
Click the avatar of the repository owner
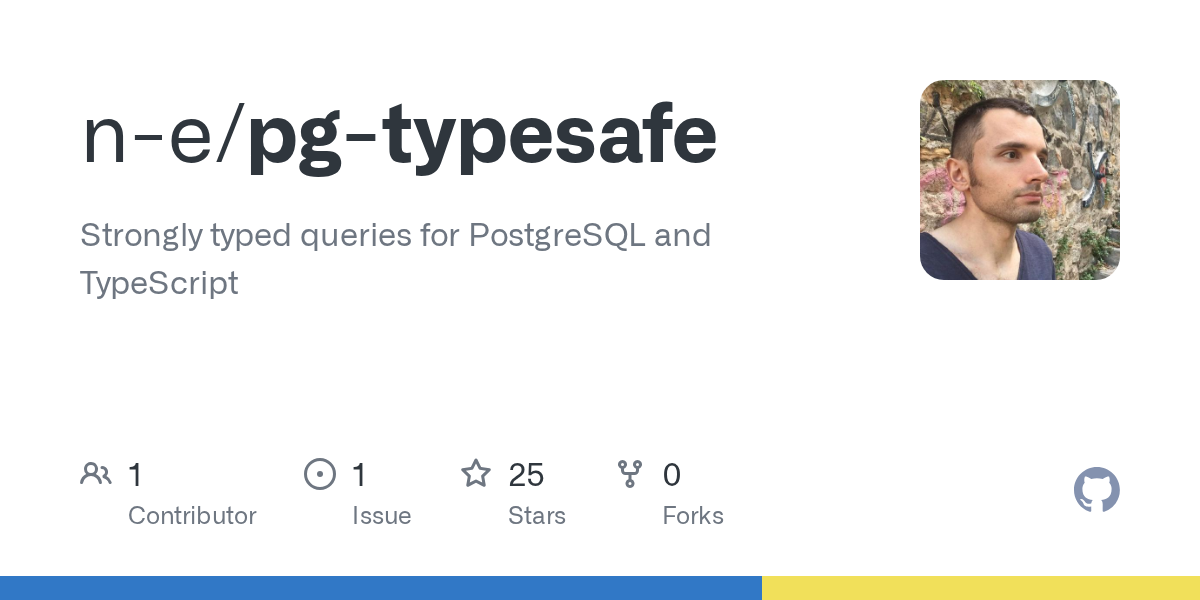[x=1020, y=179]
